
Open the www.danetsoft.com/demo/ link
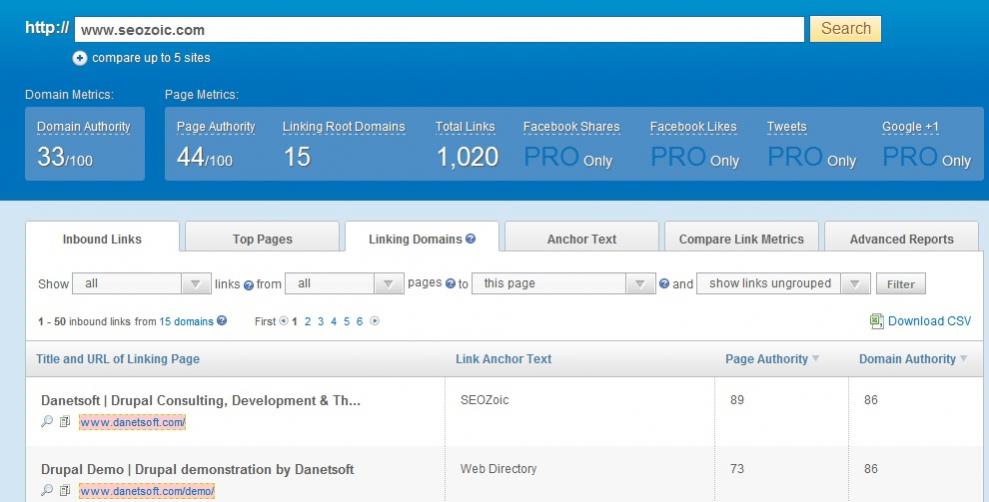[147, 491]
